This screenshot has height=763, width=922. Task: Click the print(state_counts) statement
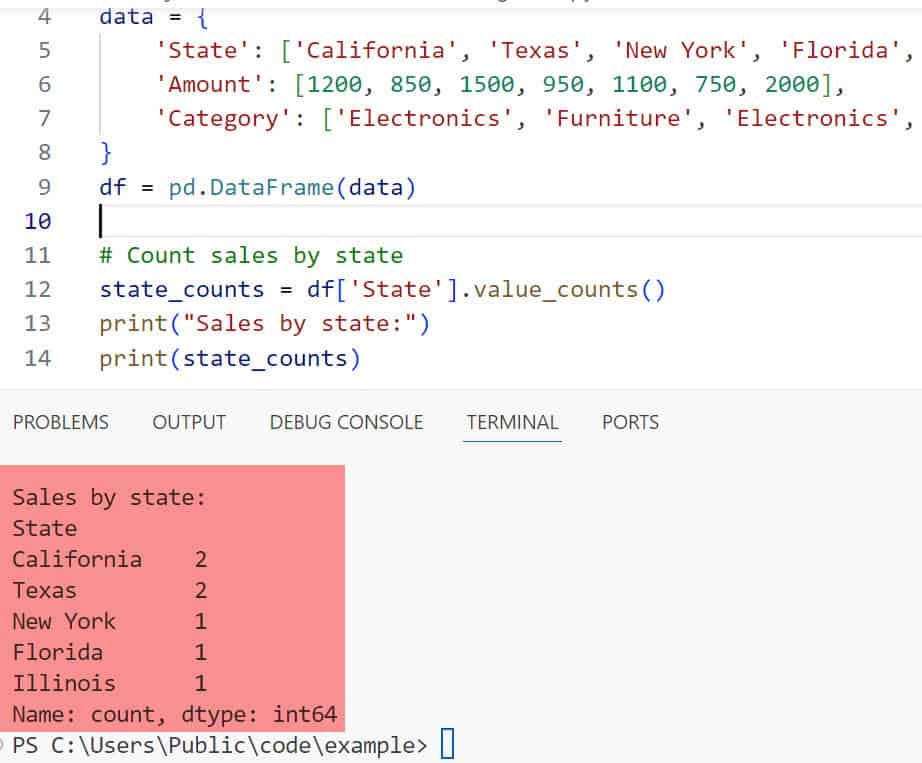[229, 358]
